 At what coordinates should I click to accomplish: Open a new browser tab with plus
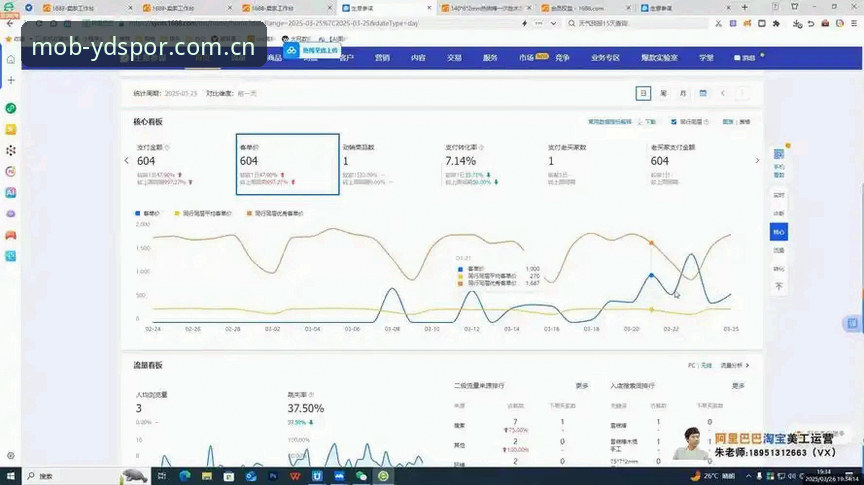click(x=745, y=8)
